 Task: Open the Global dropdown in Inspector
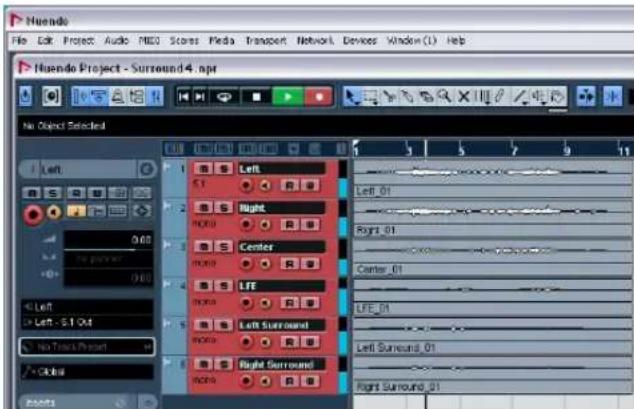[87, 371]
